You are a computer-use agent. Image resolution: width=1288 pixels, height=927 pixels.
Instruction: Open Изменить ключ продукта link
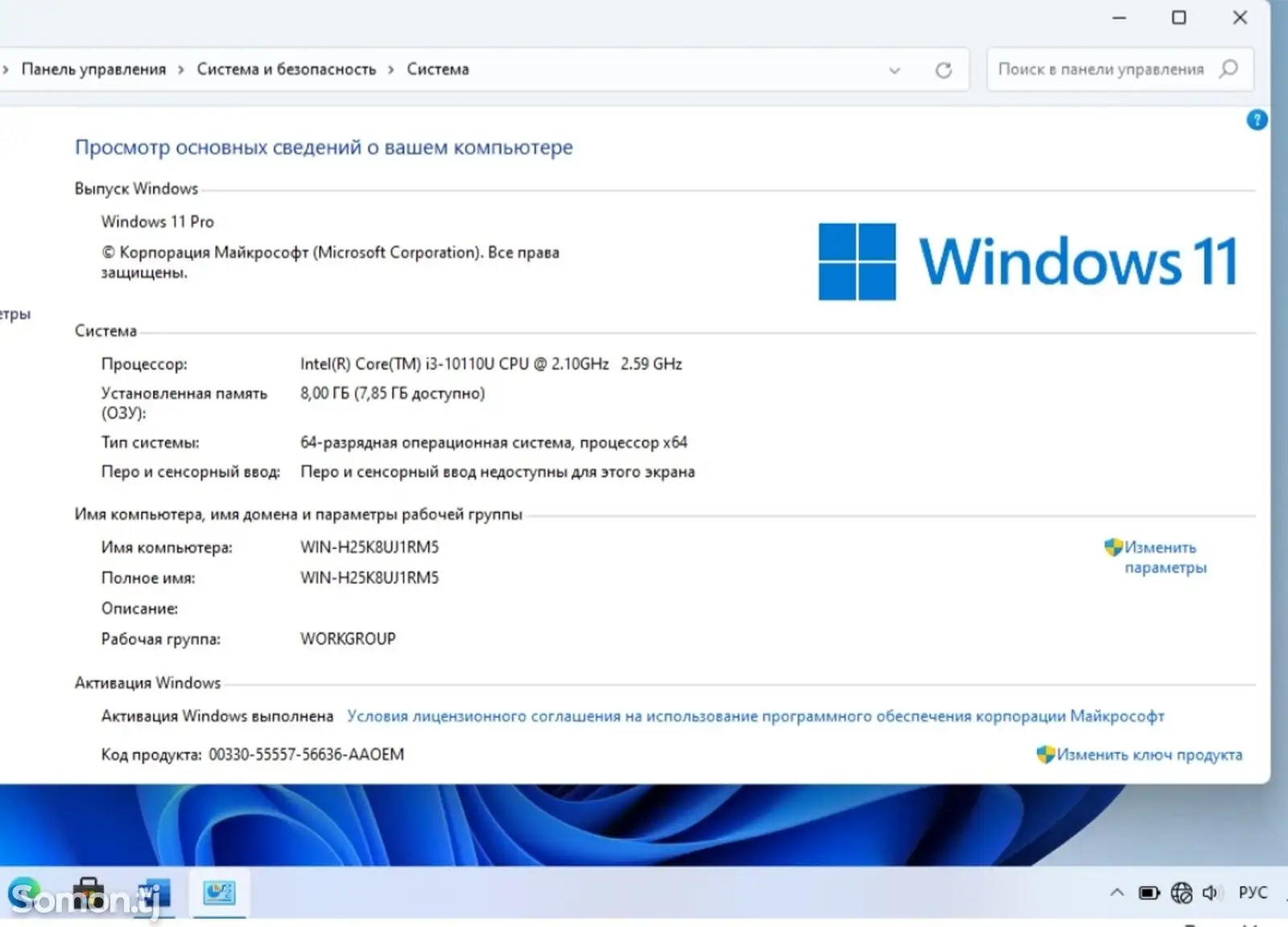point(1140,755)
